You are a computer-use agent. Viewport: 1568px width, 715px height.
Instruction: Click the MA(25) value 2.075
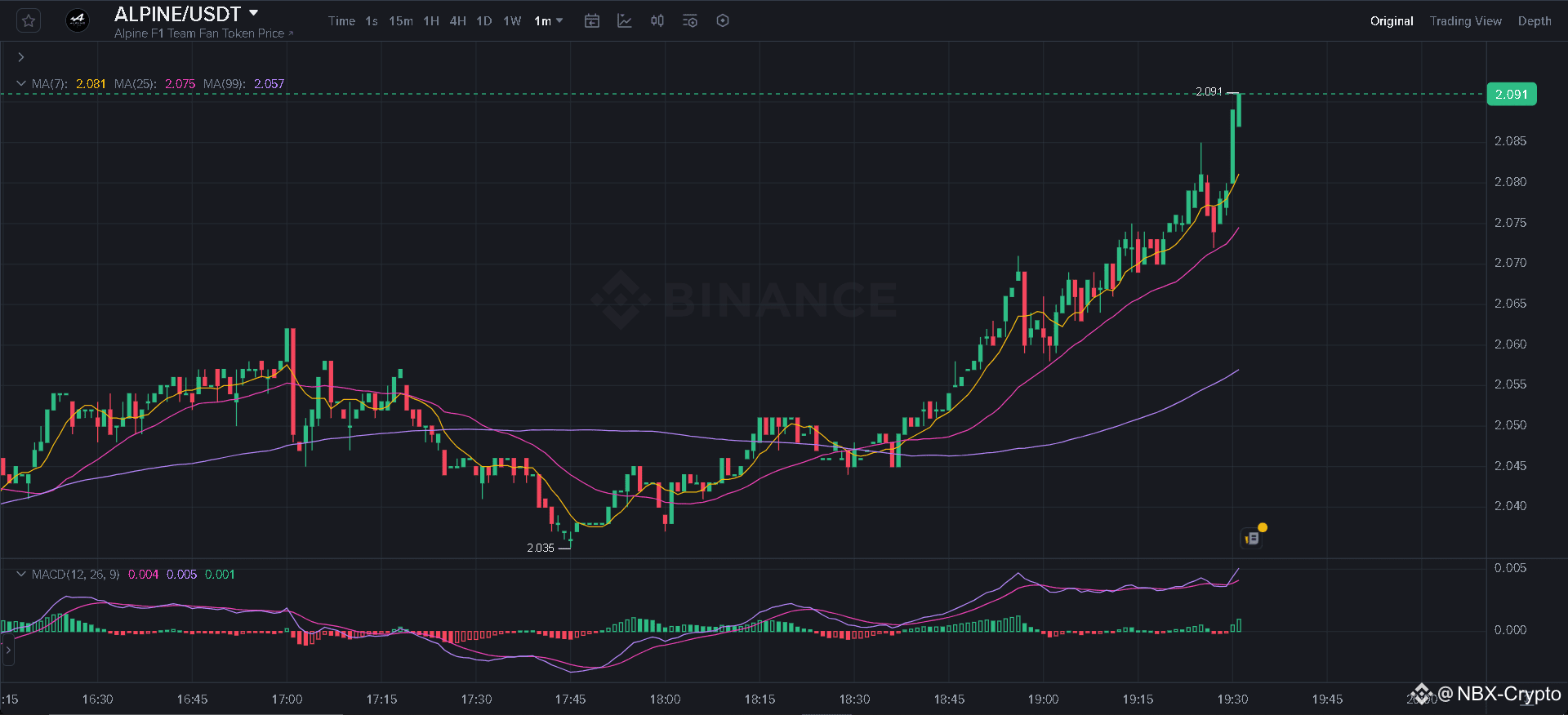point(180,84)
